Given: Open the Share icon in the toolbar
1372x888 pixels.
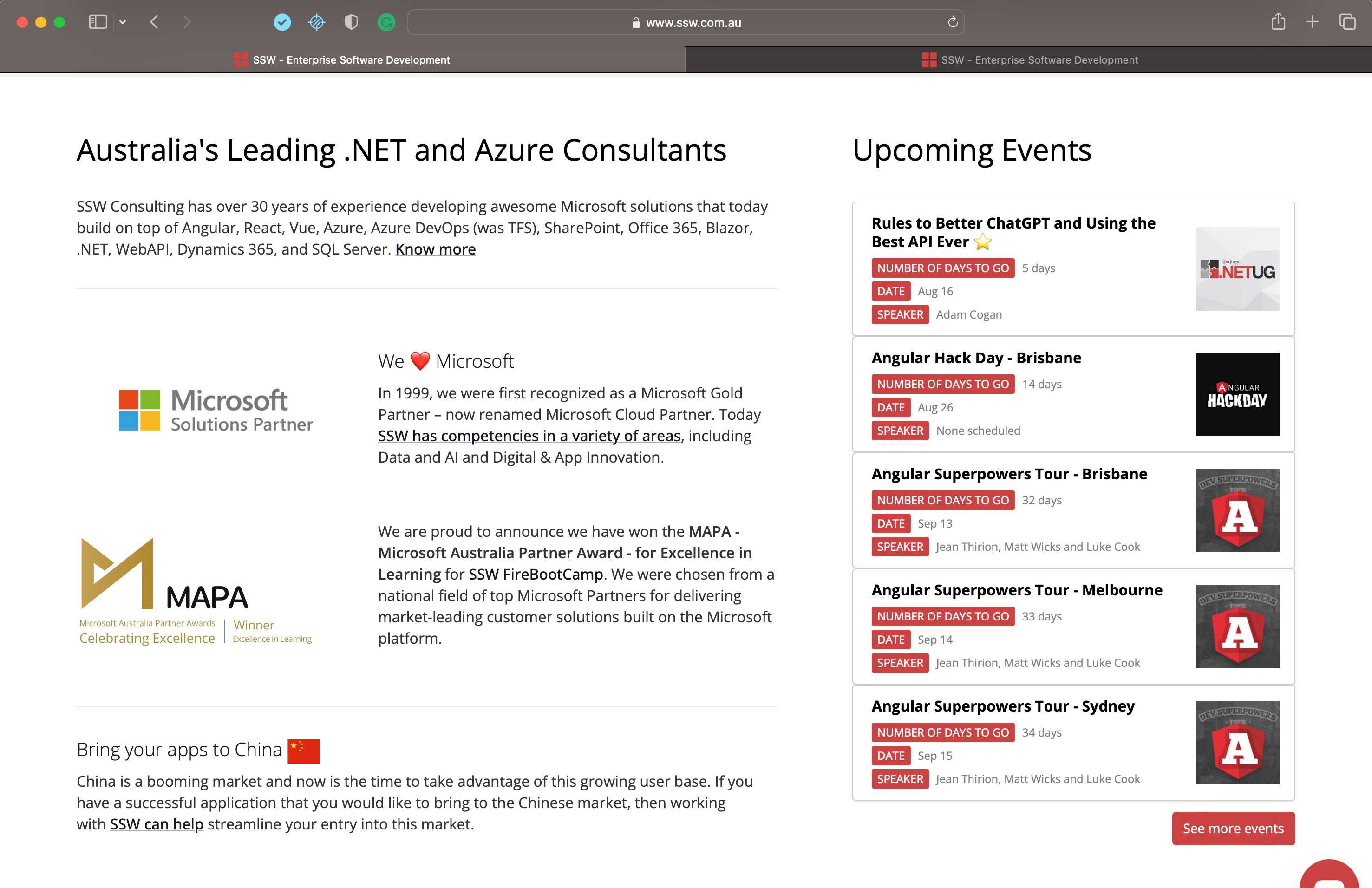Looking at the screenshot, I should pyautogui.click(x=1278, y=22).
